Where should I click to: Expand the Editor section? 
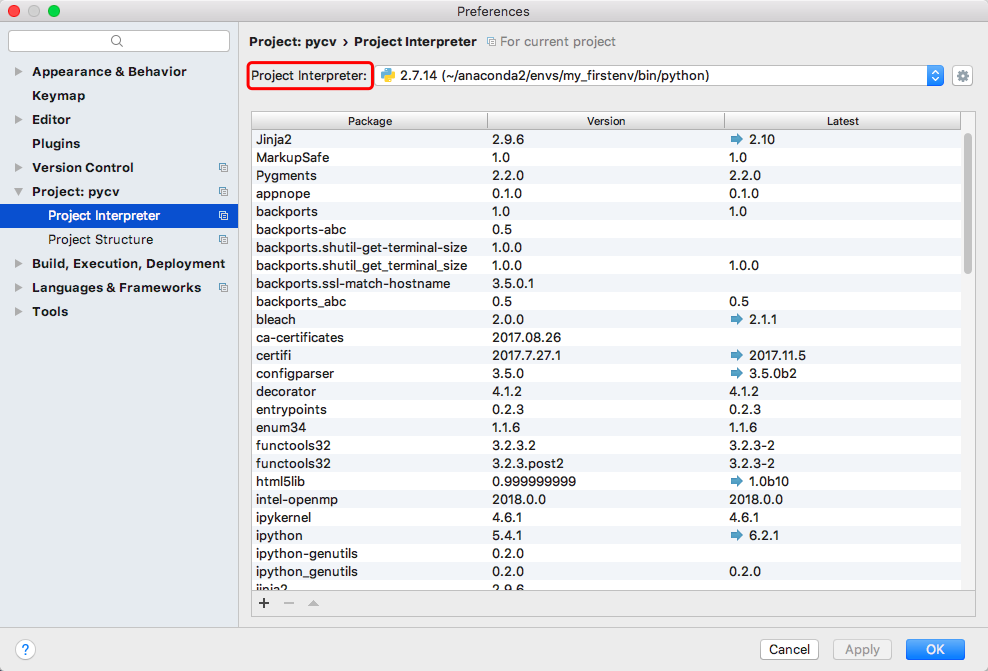[18, 120]
